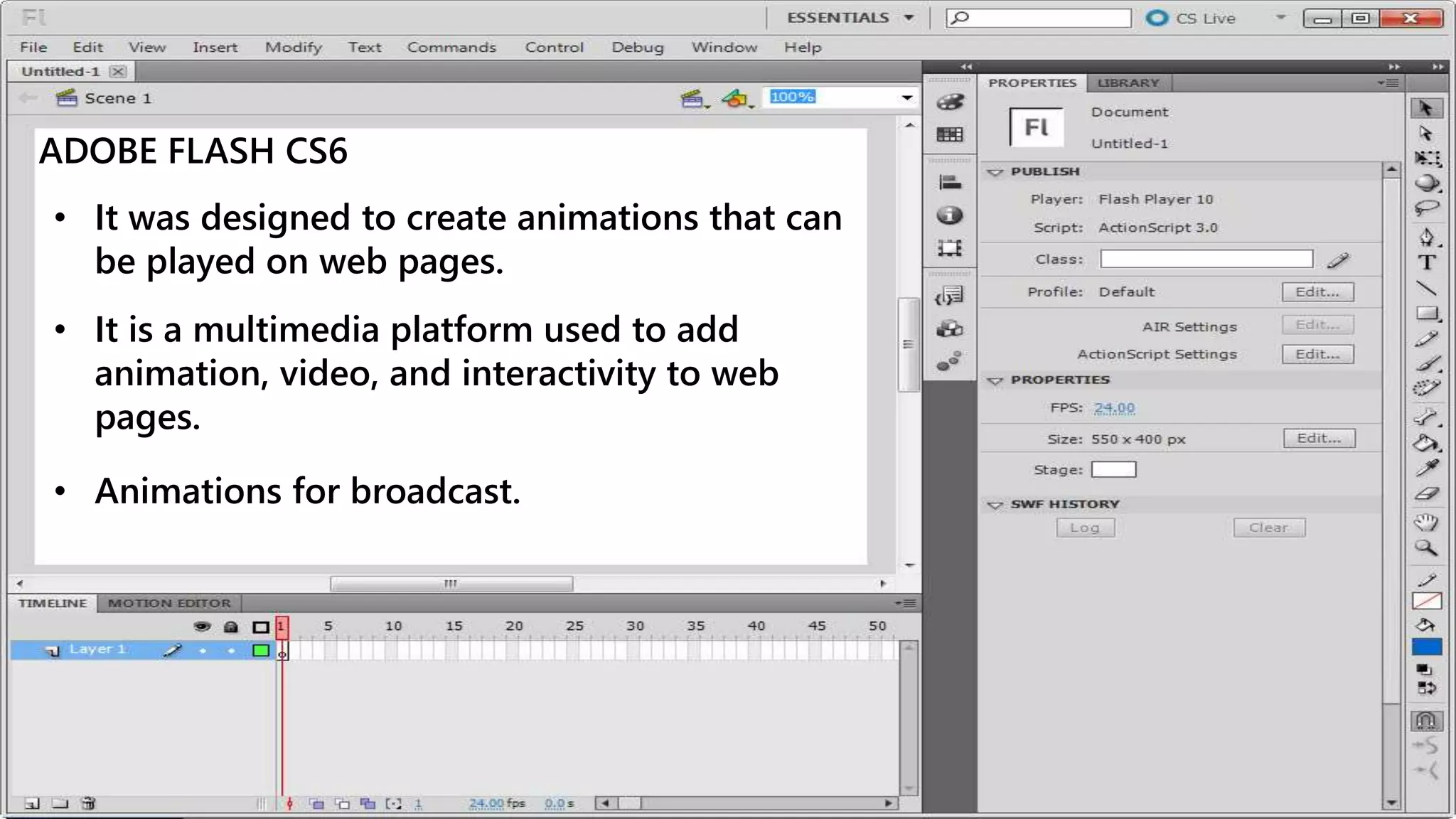Viewport: 1456px width, 819px height.
Task: Click the Swap Colors icon
Action: (1427, 687)
